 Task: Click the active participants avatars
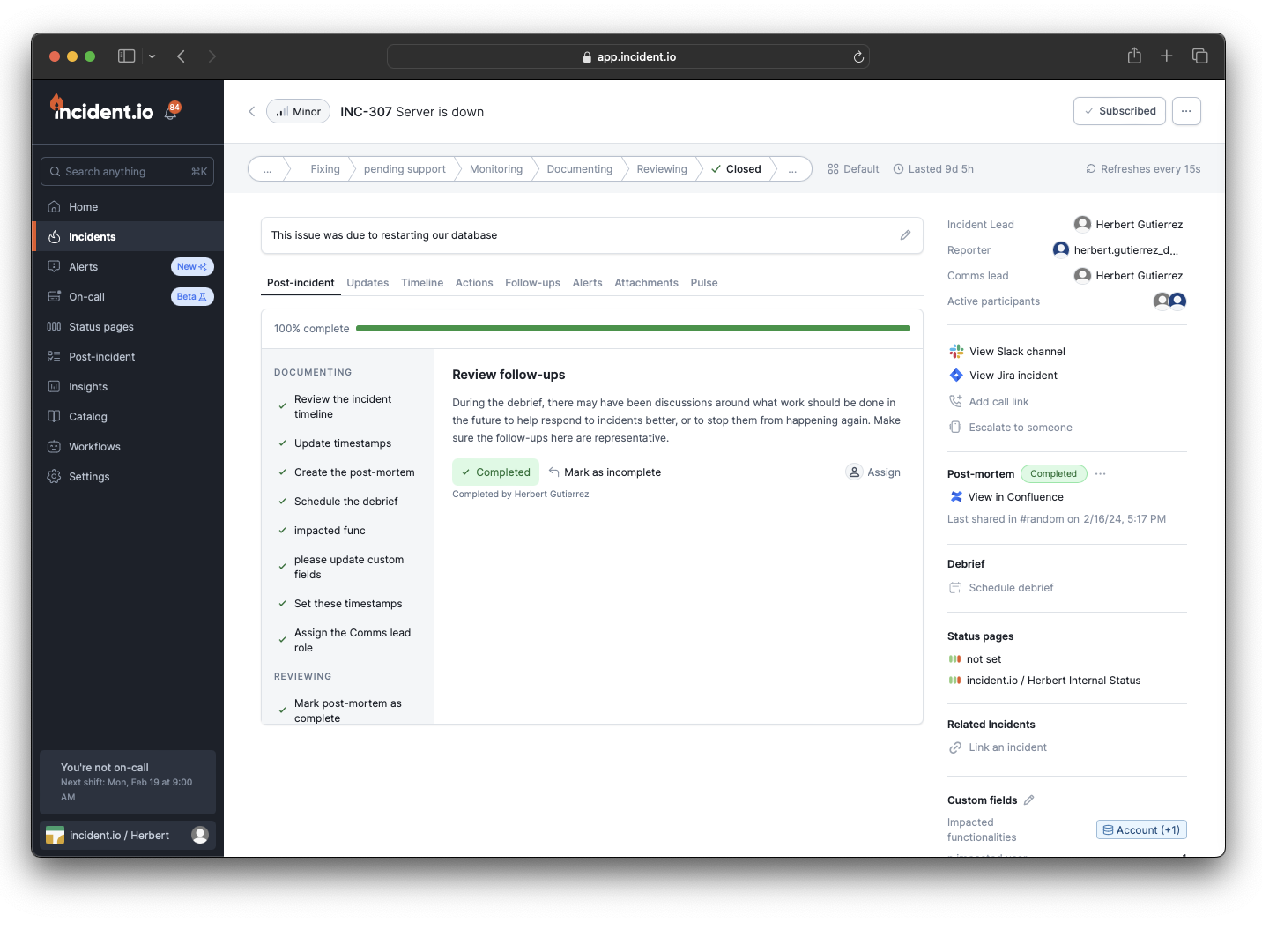click(x=1169, y=301)
